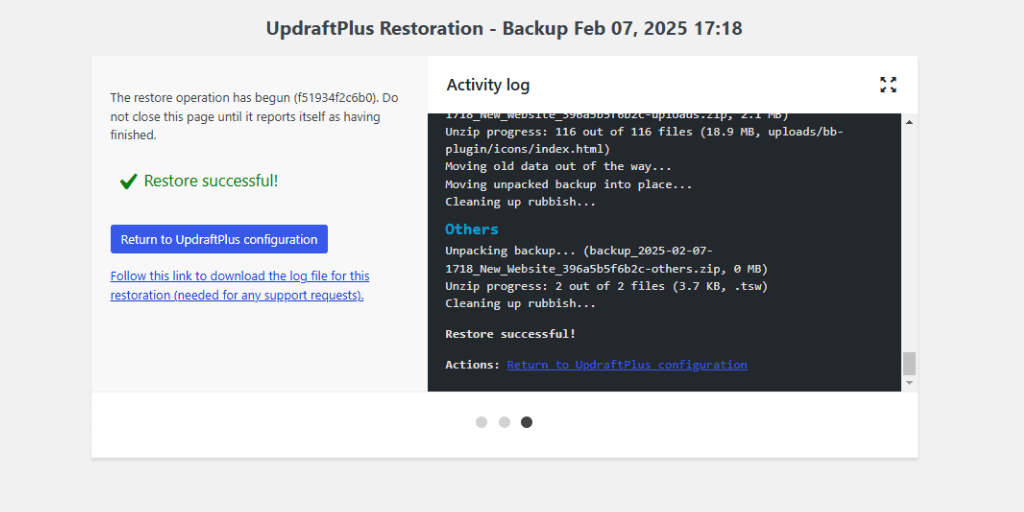Viewport: 1024px width, 512px height.
Task: Go to the first progress step dot
Action: 481,422
